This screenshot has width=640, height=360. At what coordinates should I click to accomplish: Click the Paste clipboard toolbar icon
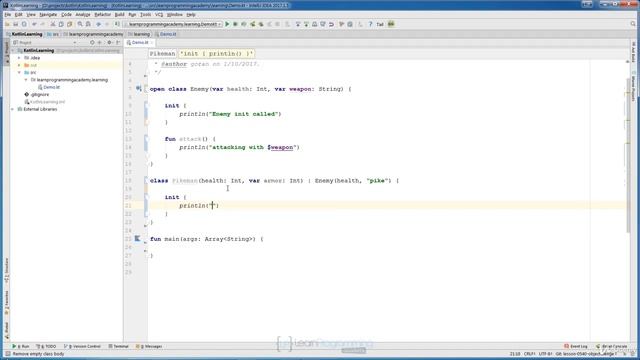click(x=69, y=24)
